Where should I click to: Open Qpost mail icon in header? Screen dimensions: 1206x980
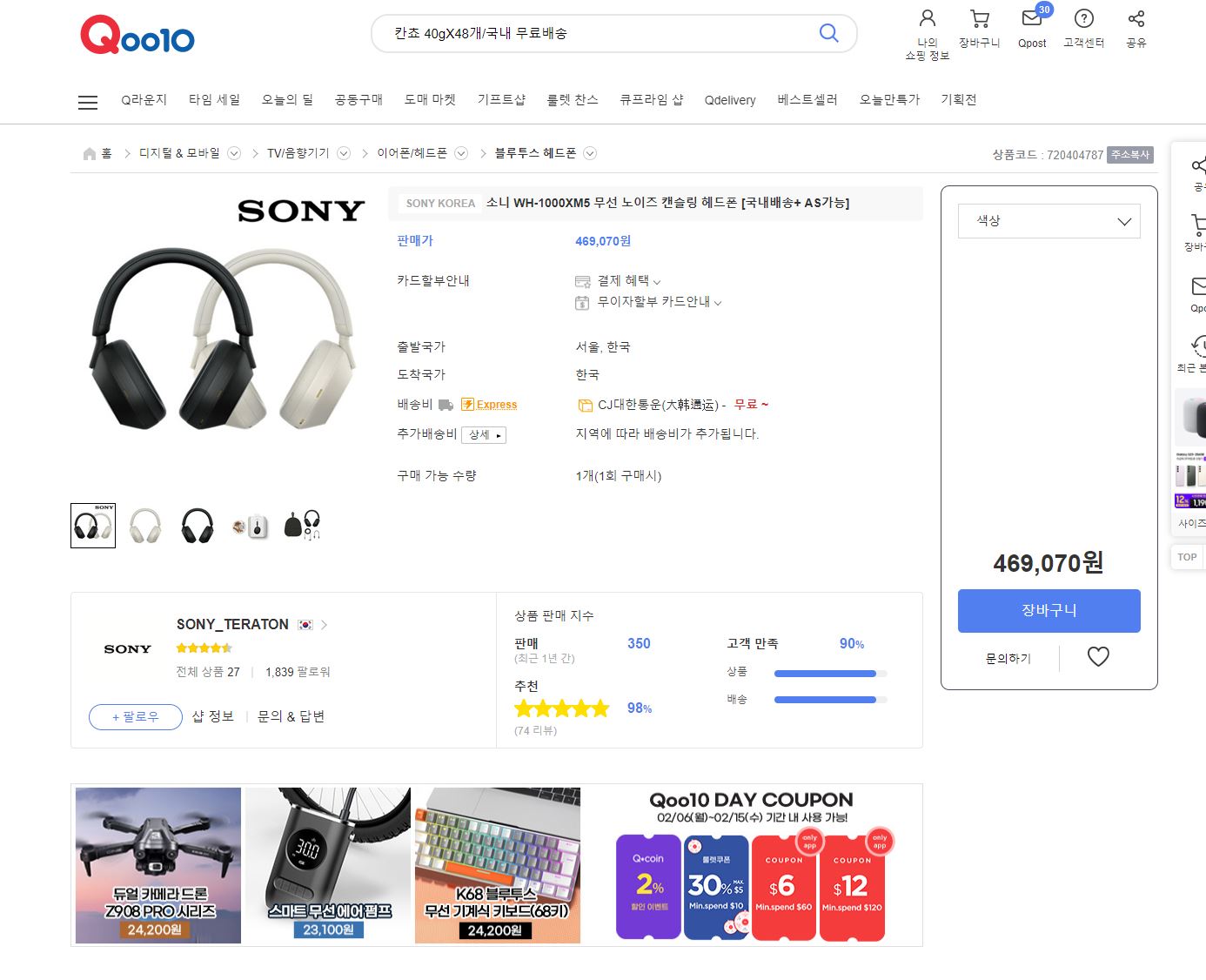click(1032, 18)
